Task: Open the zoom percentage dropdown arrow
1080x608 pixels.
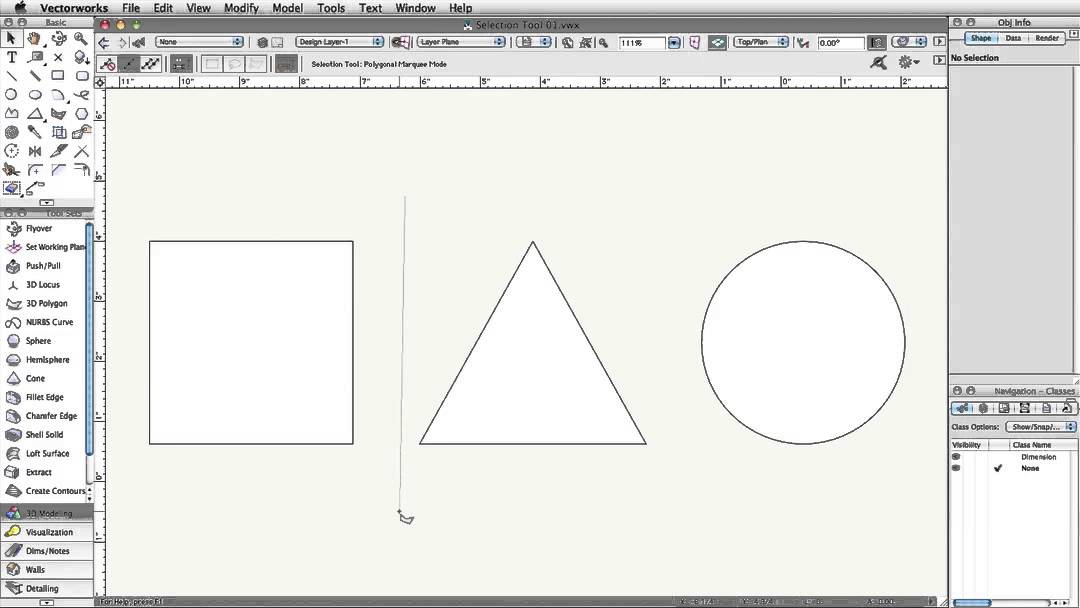Action: point(674,43)
